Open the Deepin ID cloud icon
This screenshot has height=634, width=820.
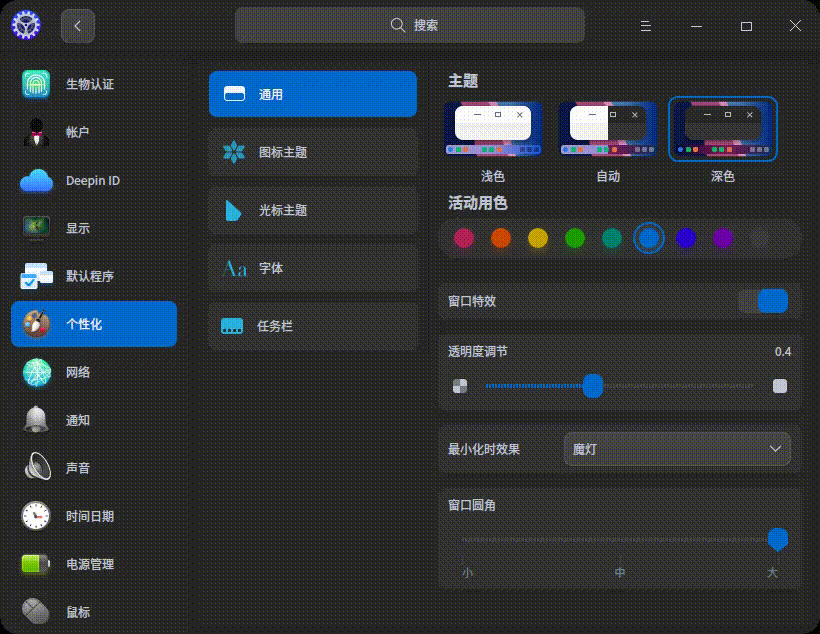[x=36, y=180]
